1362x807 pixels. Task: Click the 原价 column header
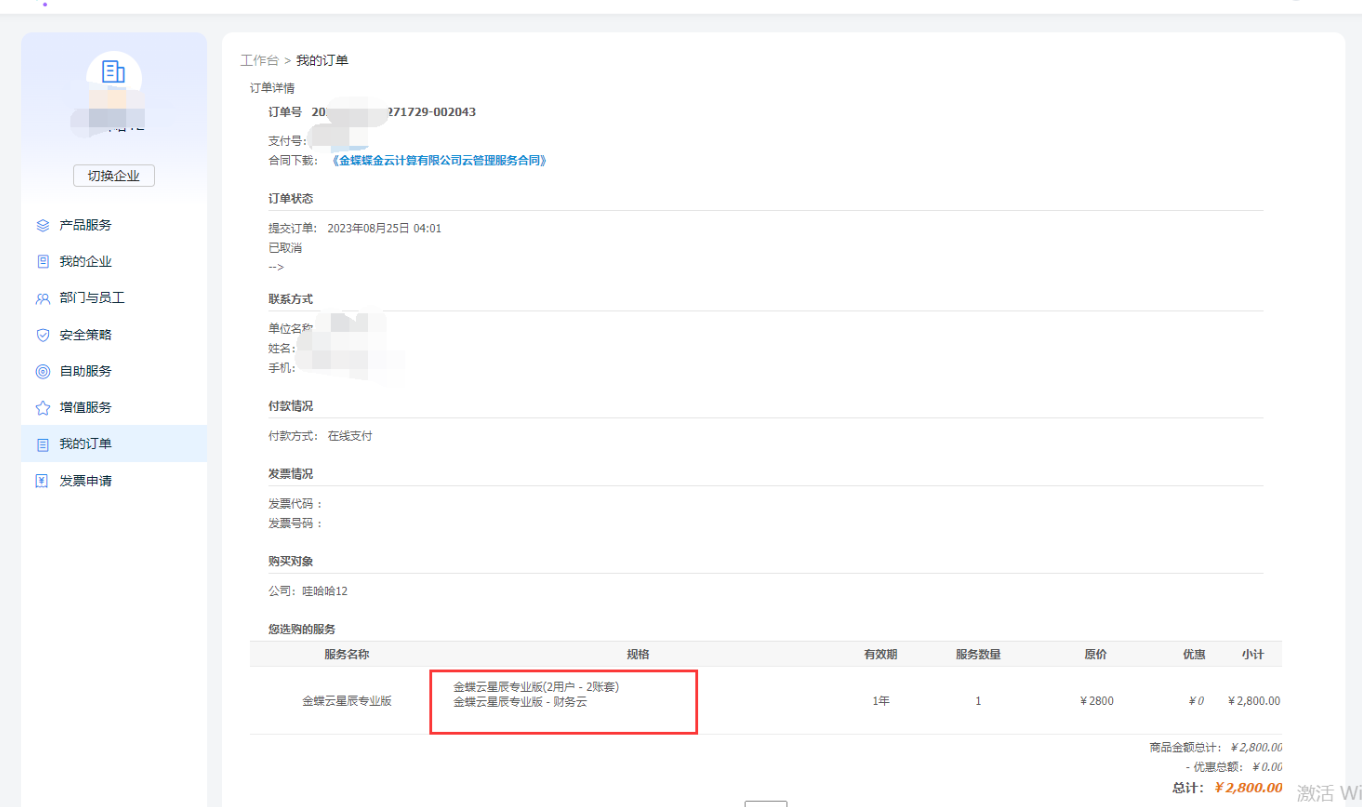pos(1096,655)
